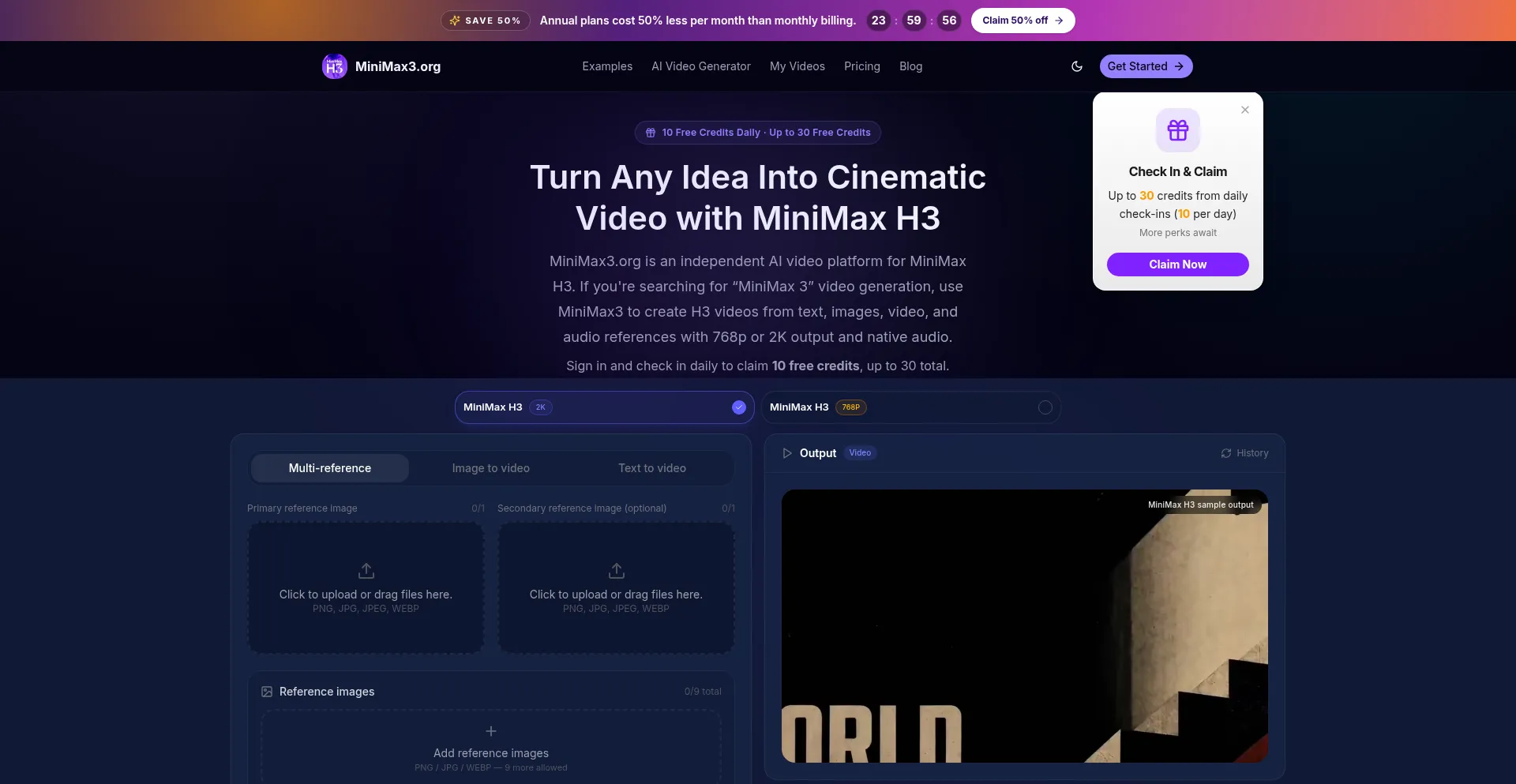Open the History panel
Screen dimensions: 1516x784
click(1244, 453)
